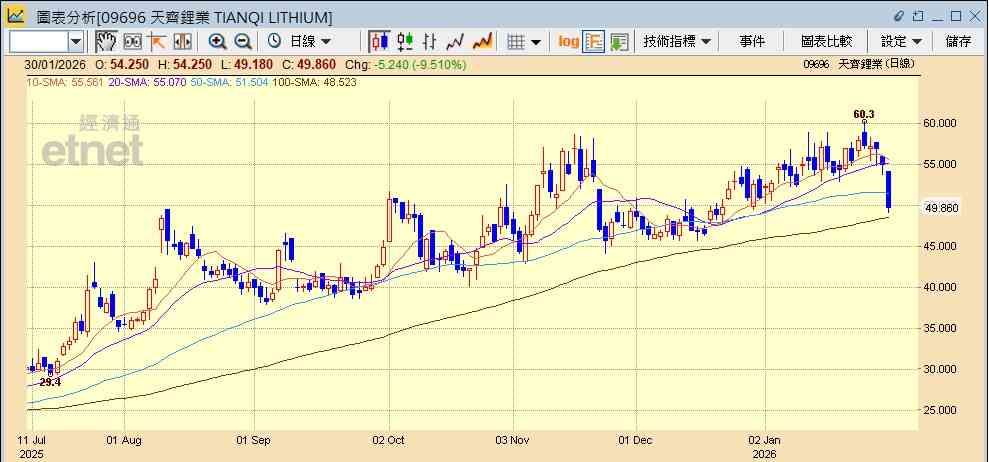
Task: Click the detach window icon in title bar
Action: point(918,16)
